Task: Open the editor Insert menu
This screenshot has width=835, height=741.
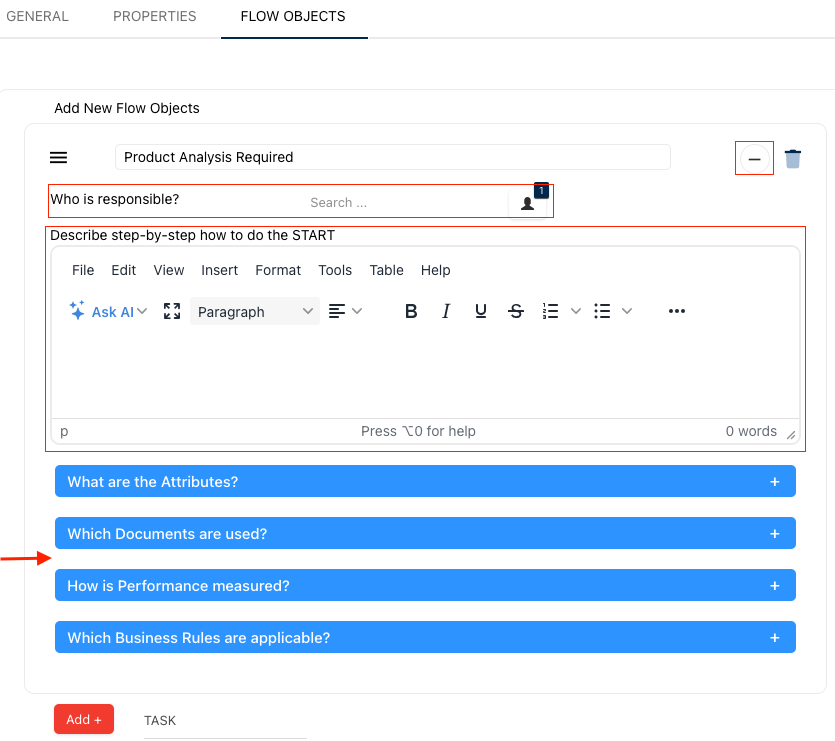Action: tap(219, 271)
